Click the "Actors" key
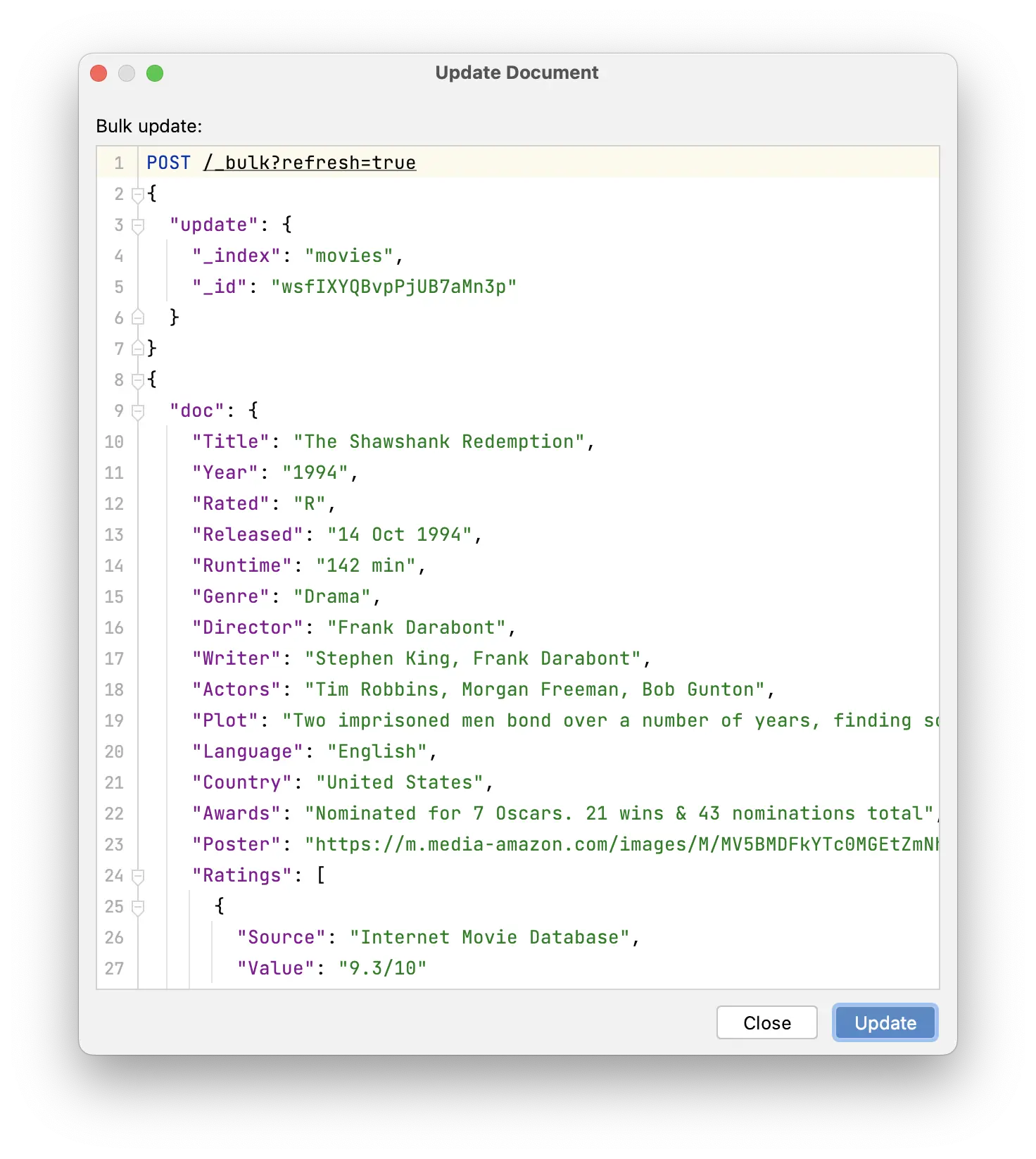 [x=236, y=689]
